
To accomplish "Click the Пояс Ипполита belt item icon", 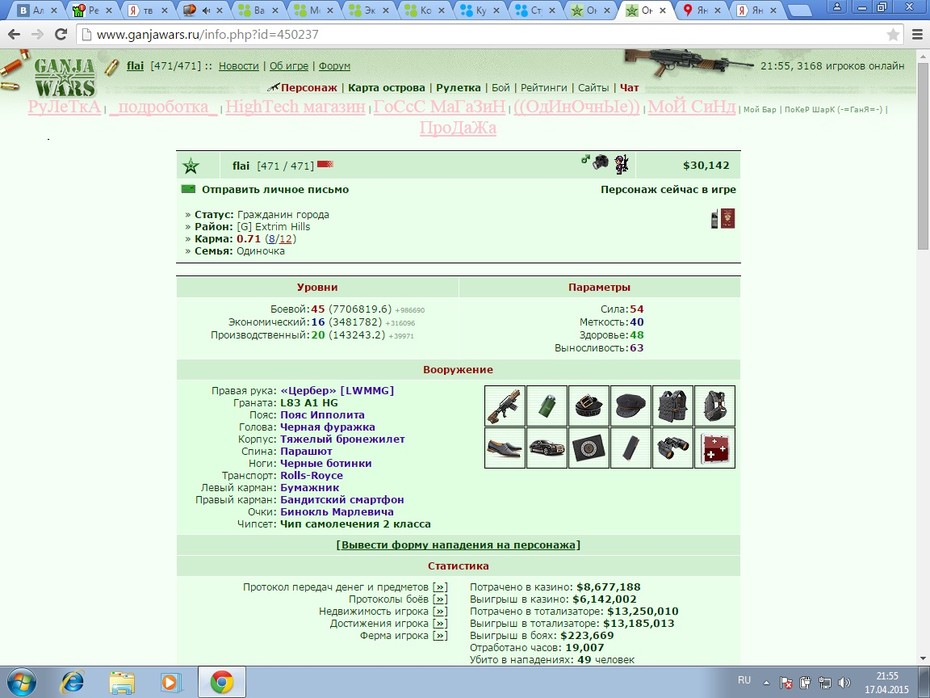I will 588,406.
